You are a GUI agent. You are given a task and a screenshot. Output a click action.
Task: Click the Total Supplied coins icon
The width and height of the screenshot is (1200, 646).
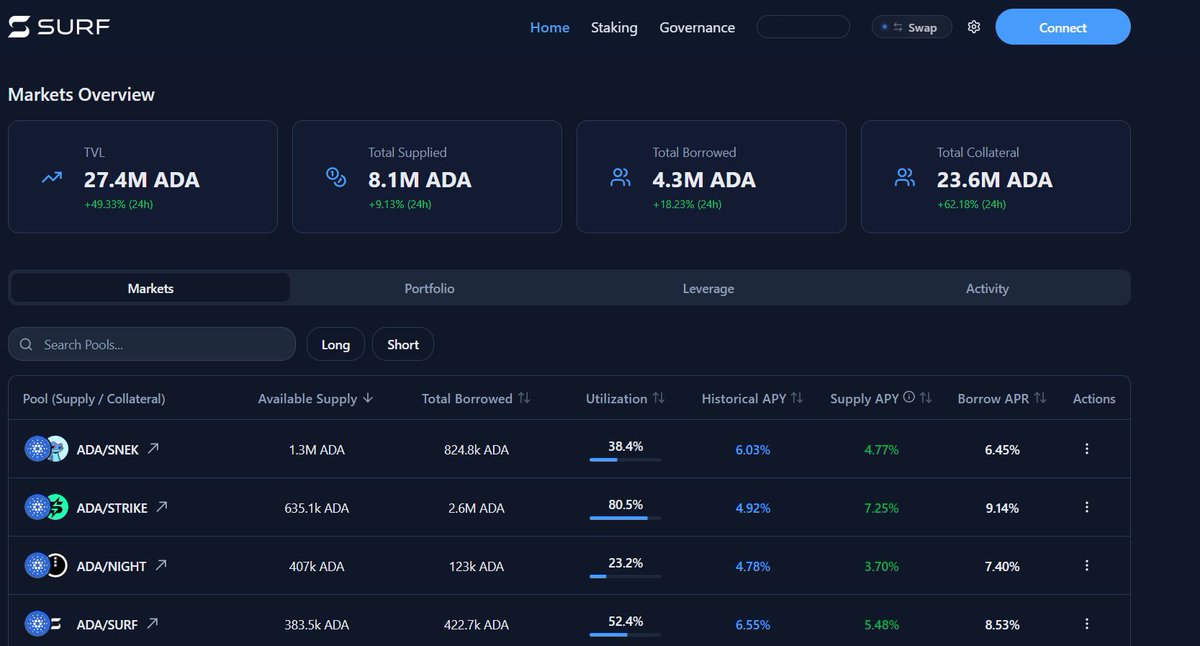(x=336, y=178)
